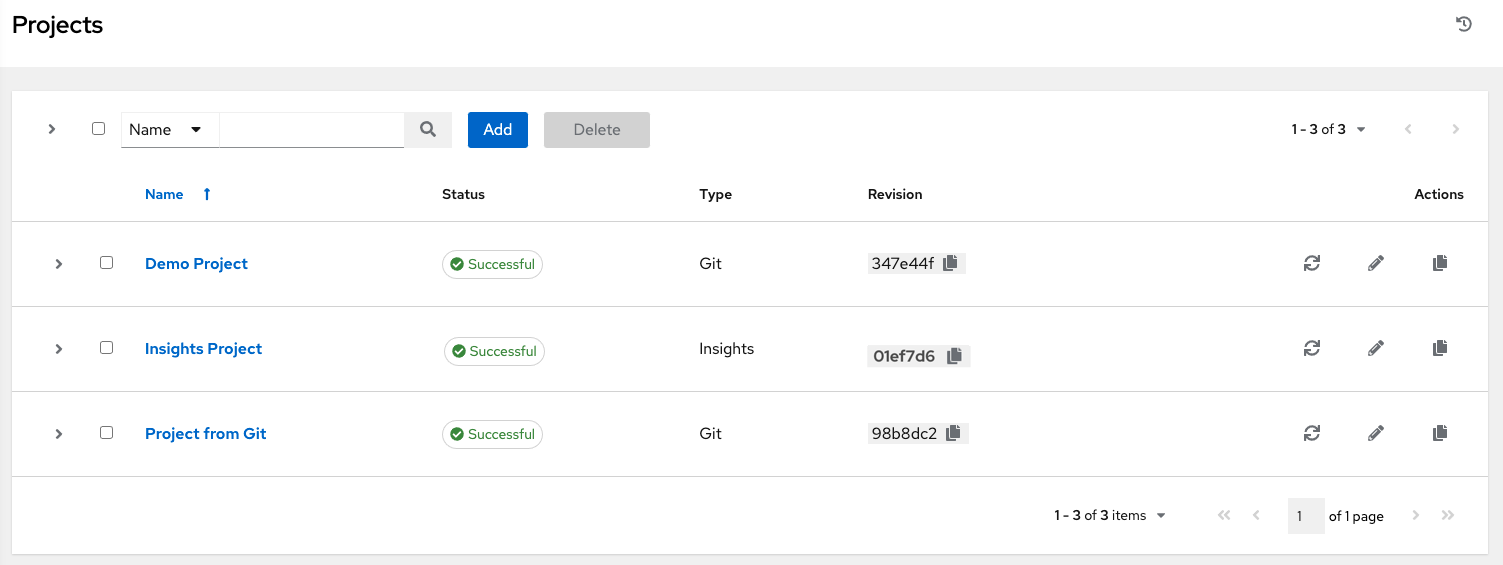Click the search magnifying glass button

[428, 130]
